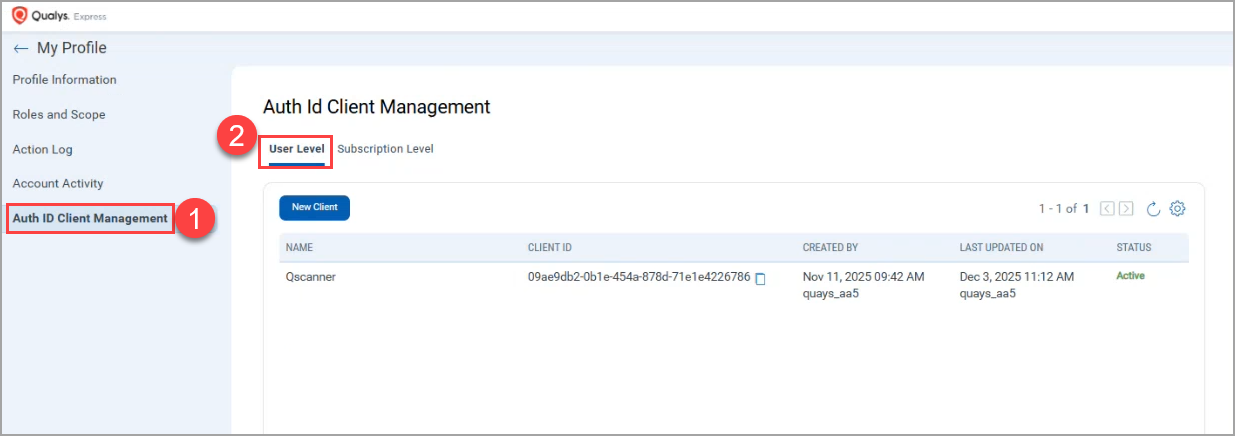Click the Qualys logo icon
Image resolution: width=1235 pixels, height=436 pixels.
[x=19, y=16]
